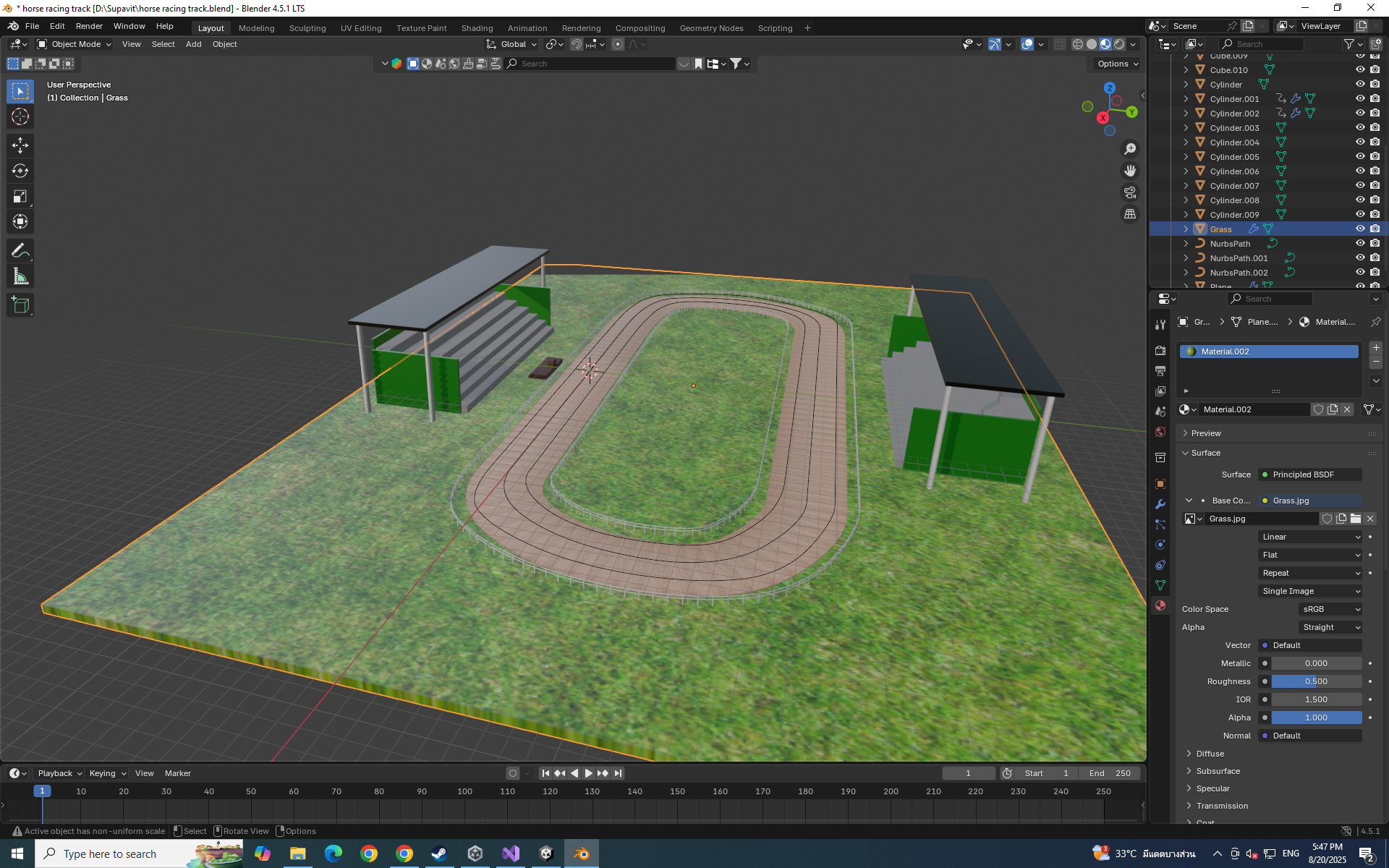Toggle camera view in the viewport

[x=1130, y=192]
